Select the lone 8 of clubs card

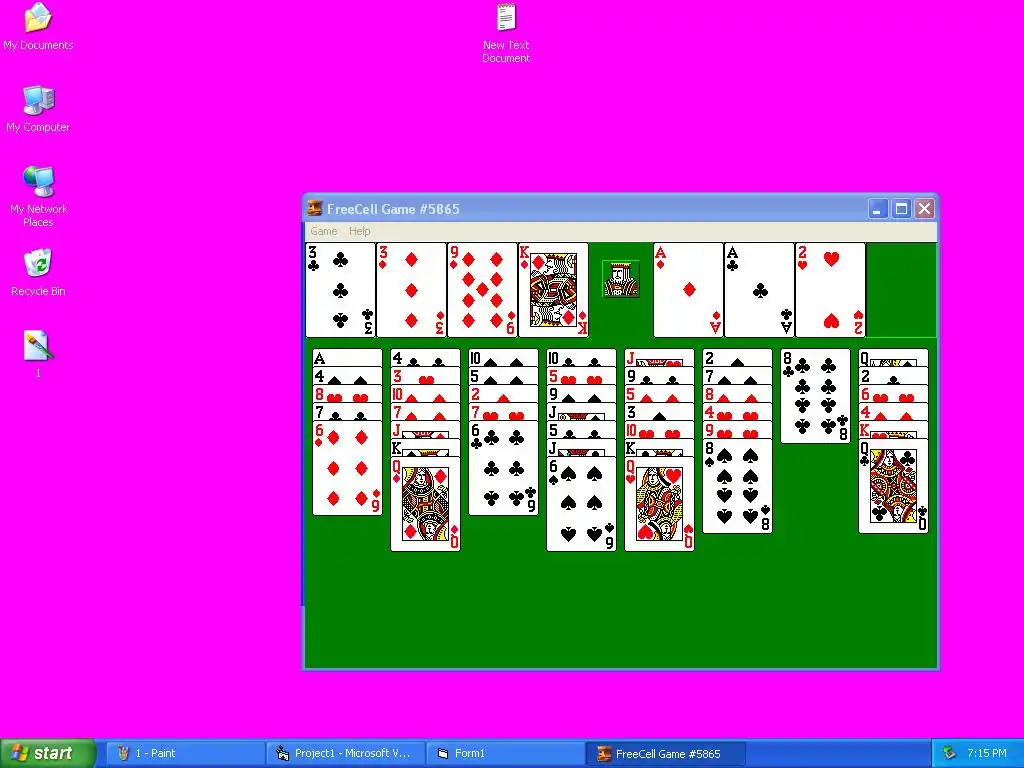[815, 396]
